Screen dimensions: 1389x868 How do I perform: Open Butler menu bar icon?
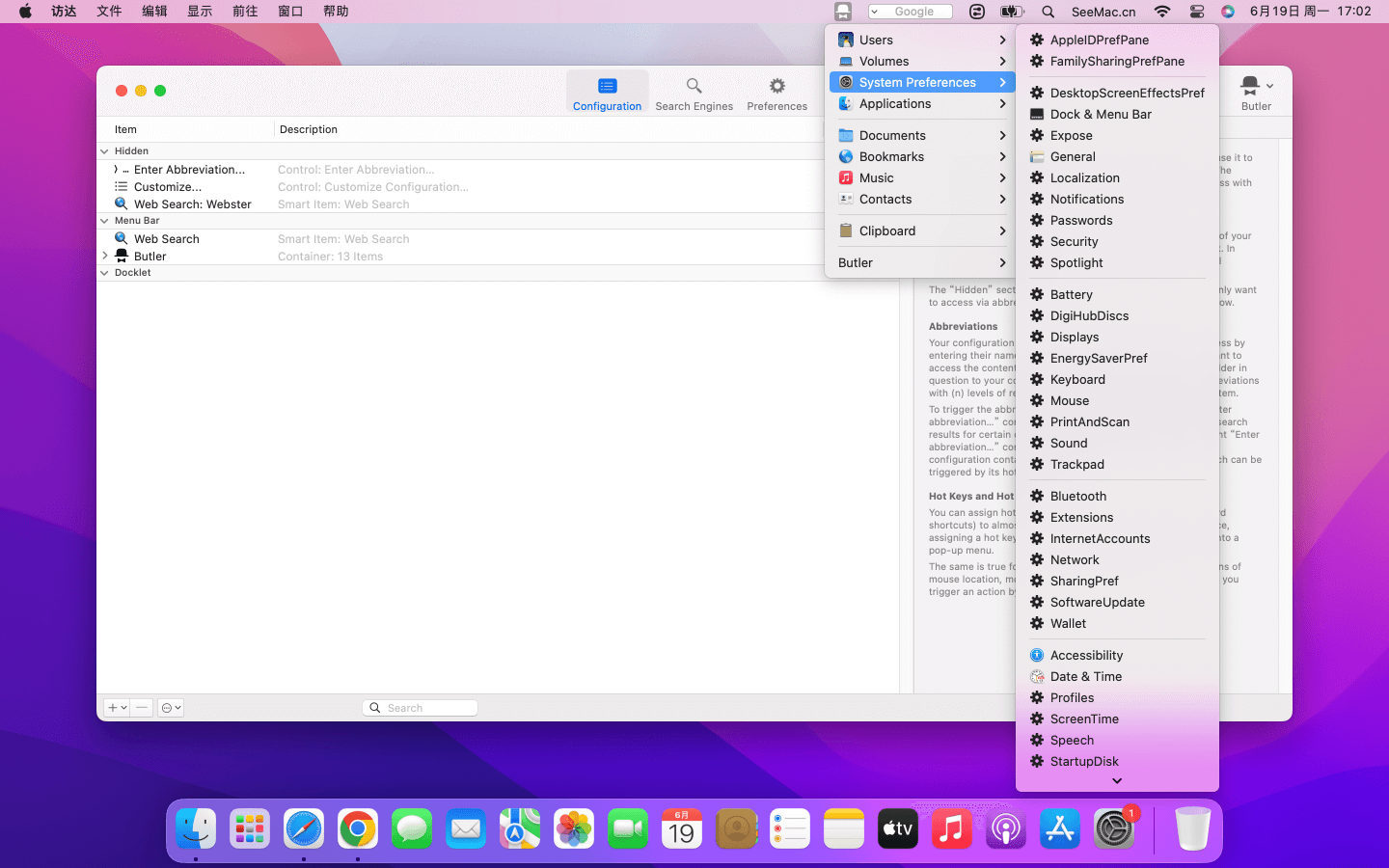pos(842,12)
